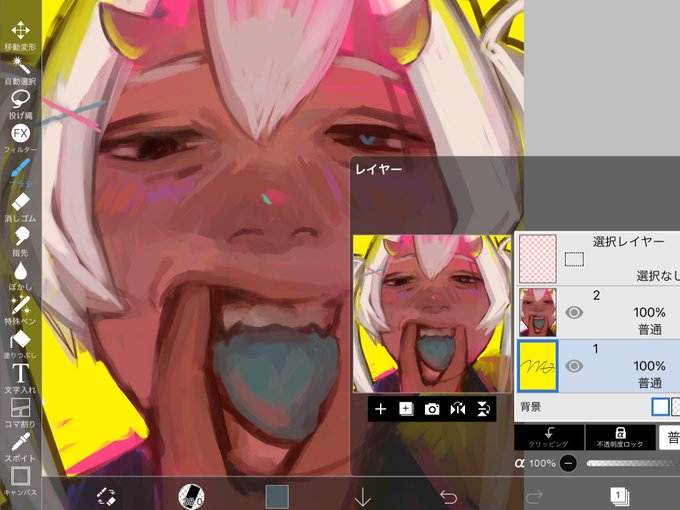Open the FX フィルター filter tool

point(20,139)
